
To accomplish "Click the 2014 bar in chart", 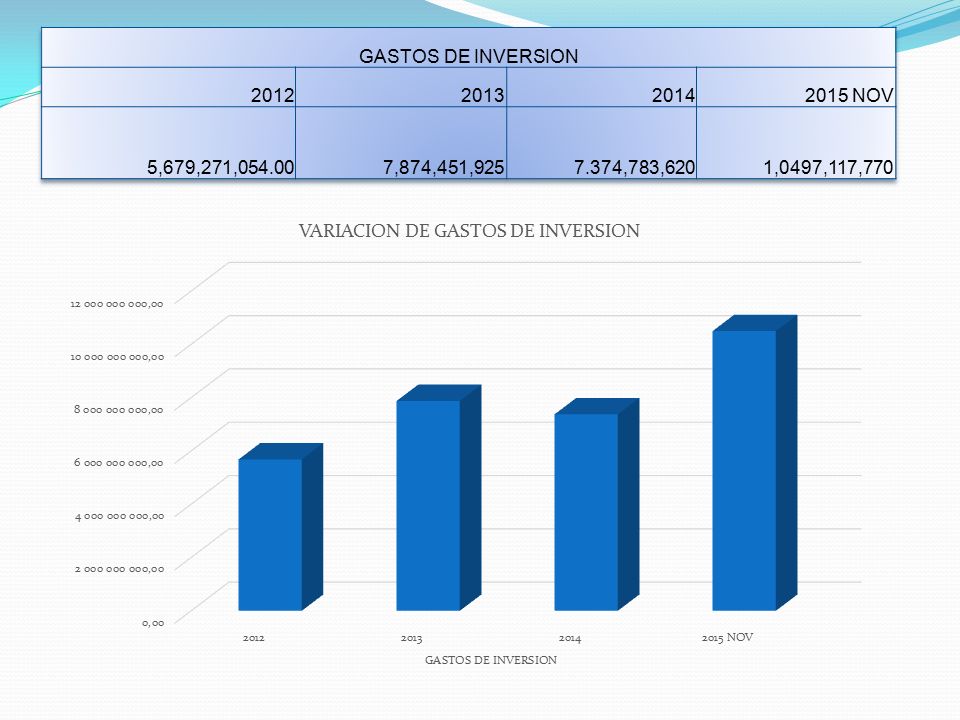I will pos(596,504).
